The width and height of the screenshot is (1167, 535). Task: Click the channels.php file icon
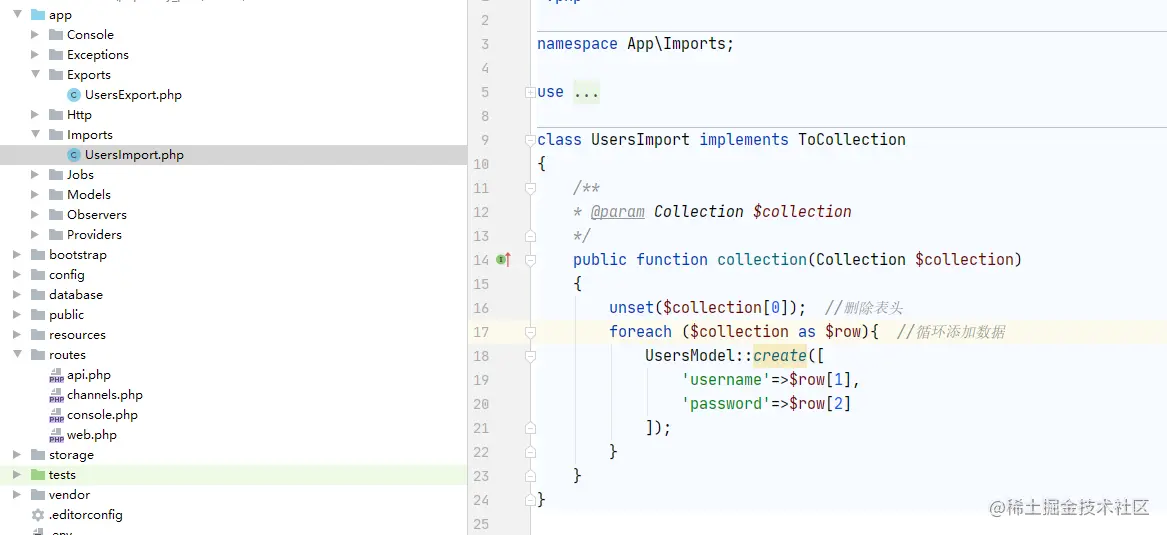coord(57,396)
